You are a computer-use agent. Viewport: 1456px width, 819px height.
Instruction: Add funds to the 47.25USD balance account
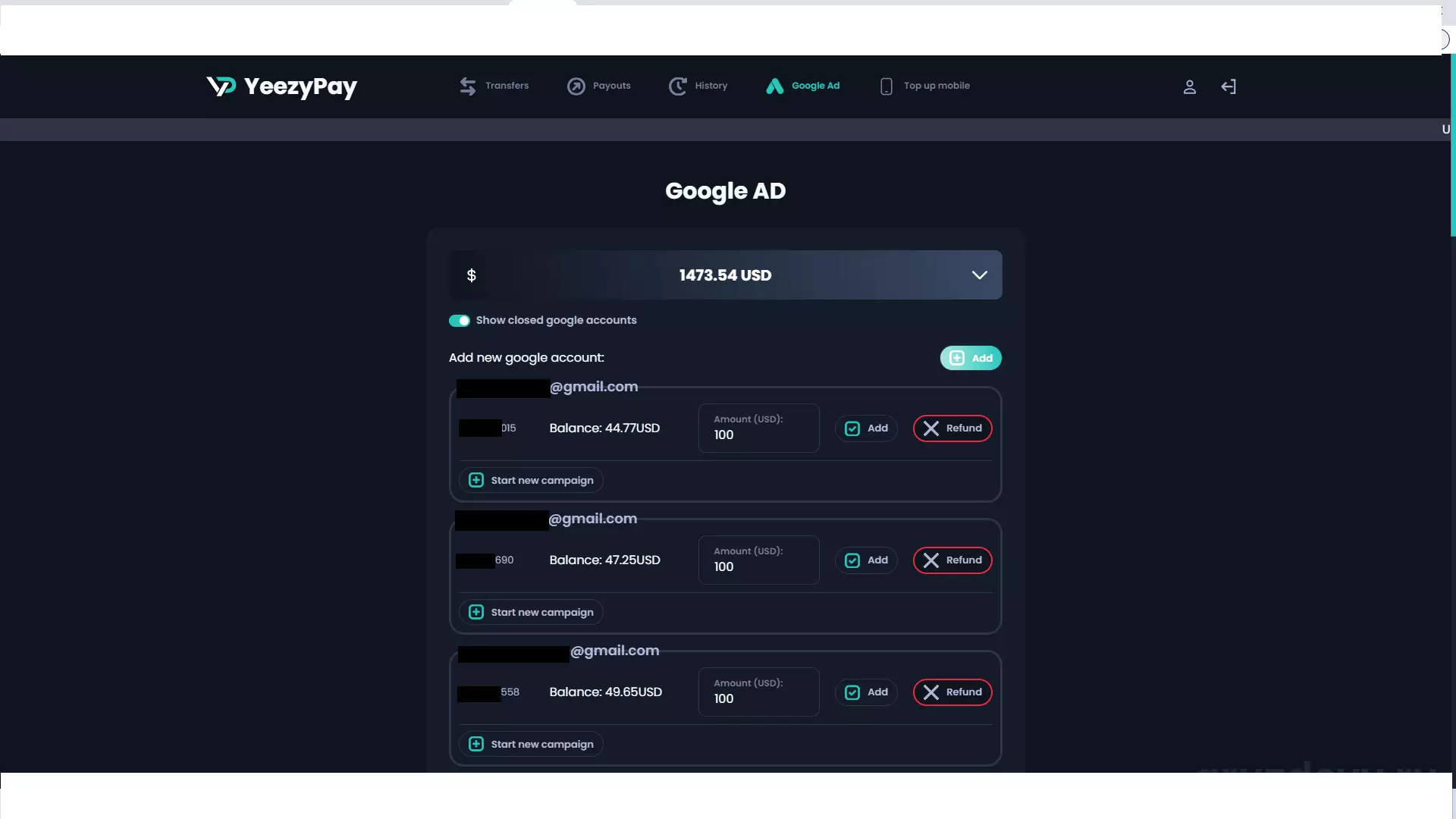[x=866, y=560]
